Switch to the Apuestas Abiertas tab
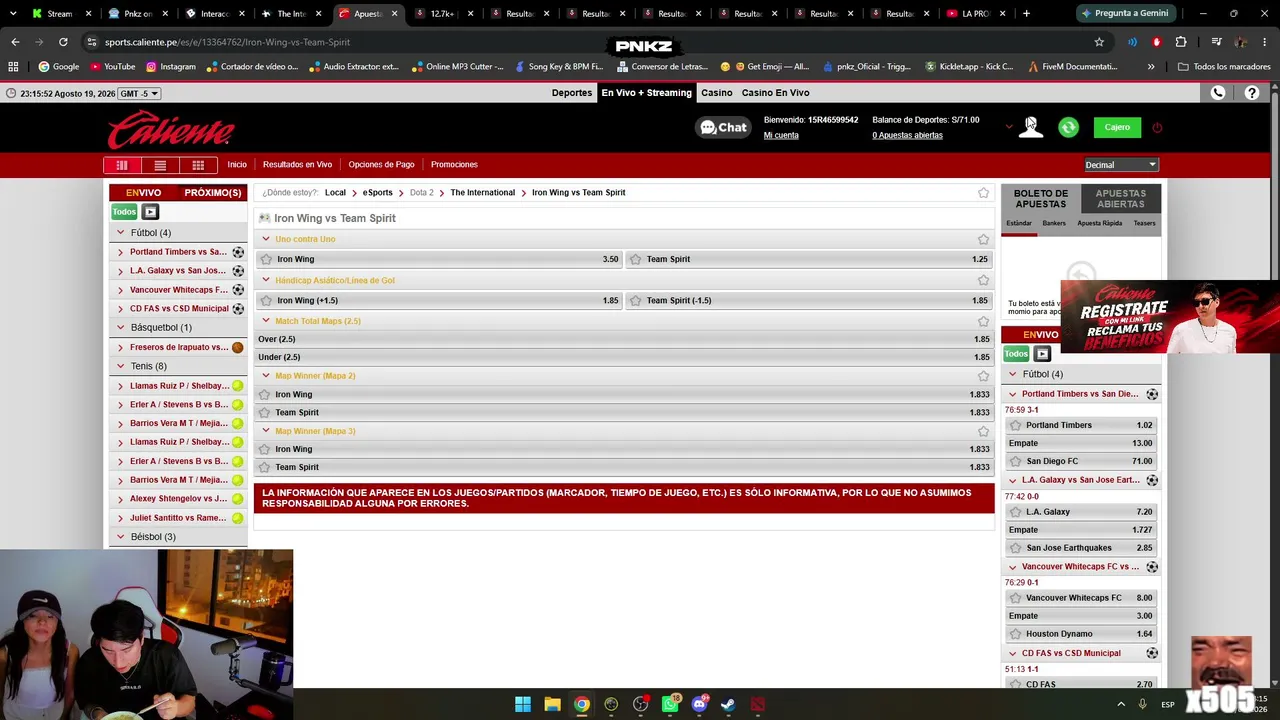The height and width of the screenshot is (720, 1280). pos(1121,199)
